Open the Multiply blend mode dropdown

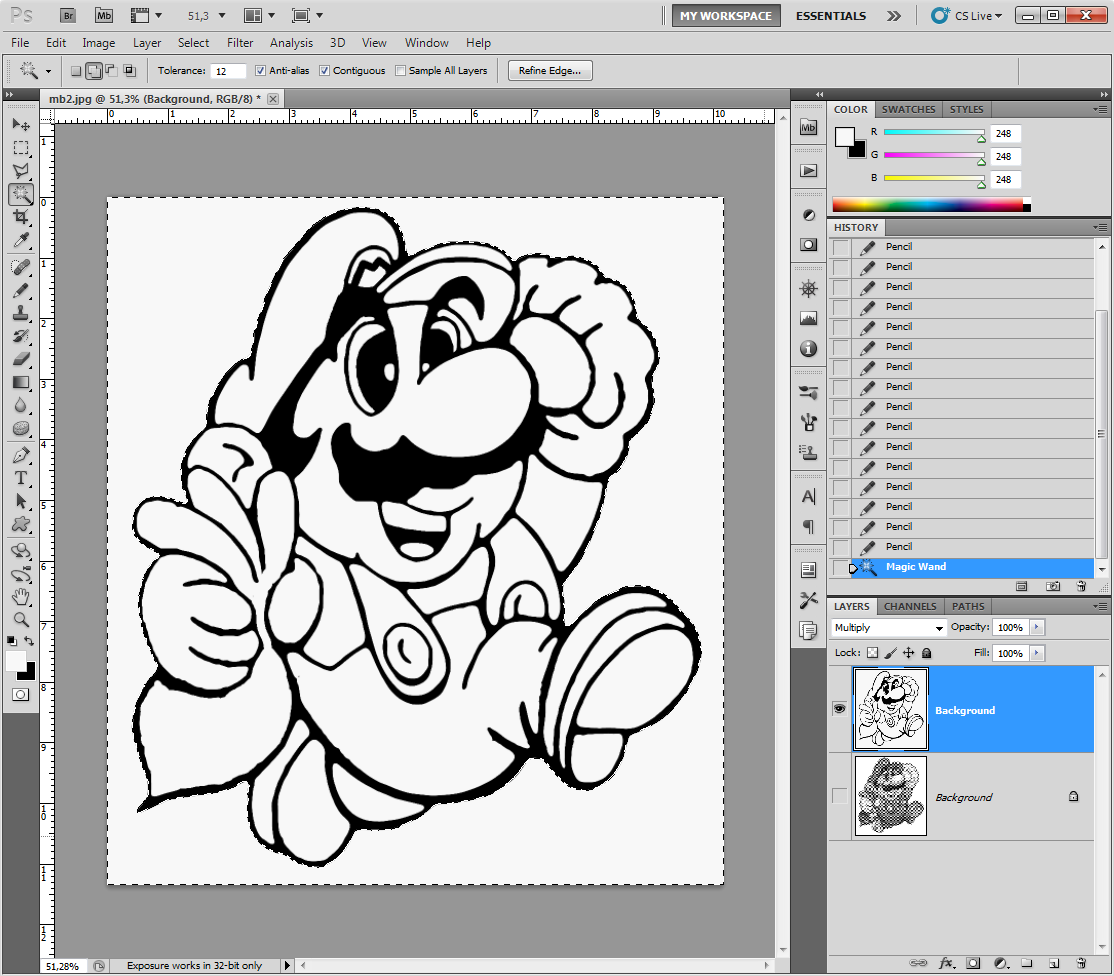[x=889, y=628]
